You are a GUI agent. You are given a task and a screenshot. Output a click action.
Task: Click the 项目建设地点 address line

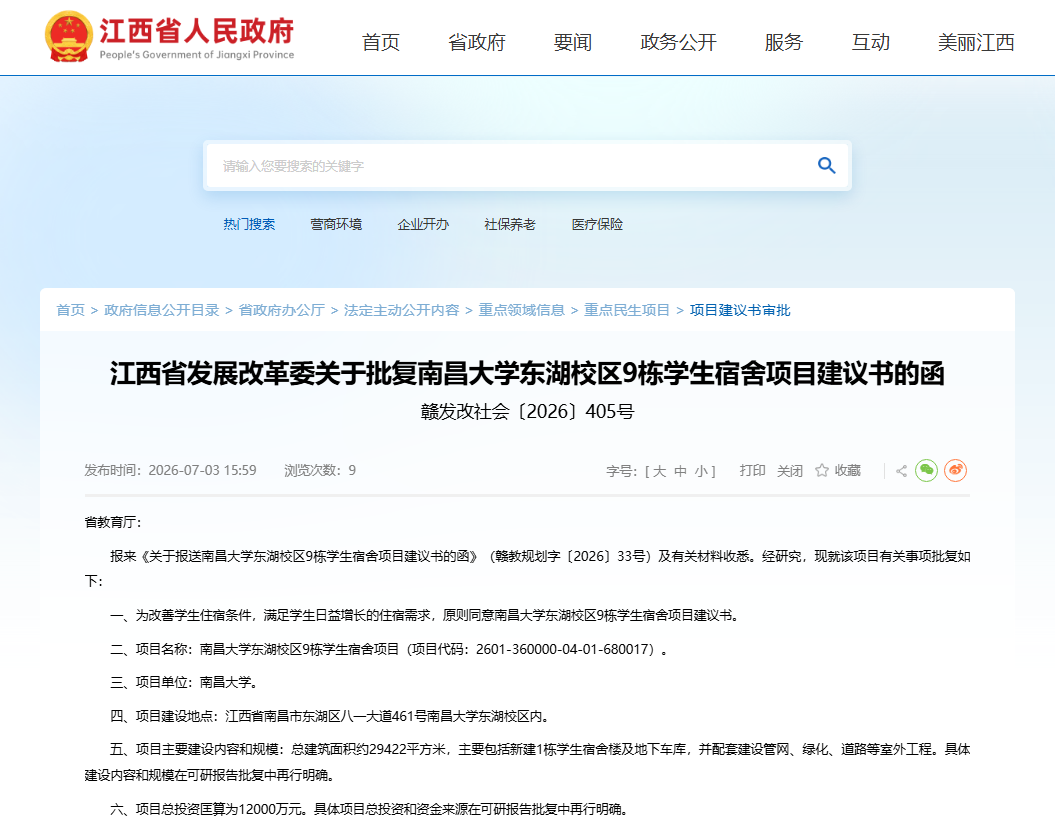pyautogui.click(x=330, y=716)
